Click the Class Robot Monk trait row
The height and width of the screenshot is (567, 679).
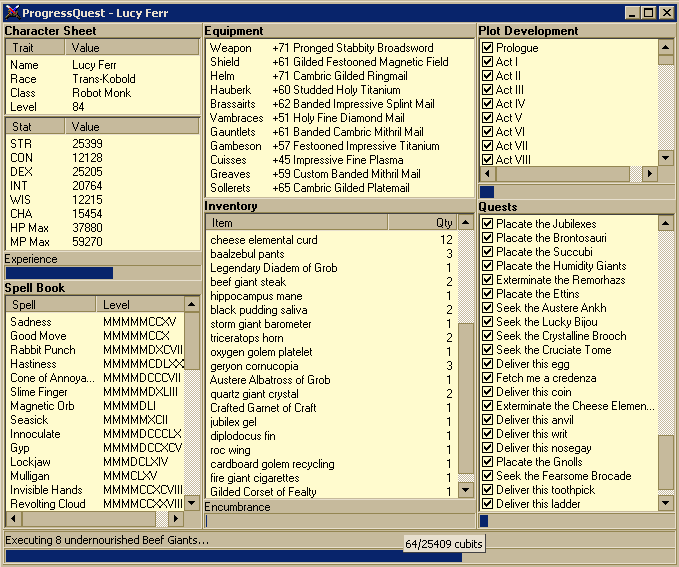[x=103, y=93]
